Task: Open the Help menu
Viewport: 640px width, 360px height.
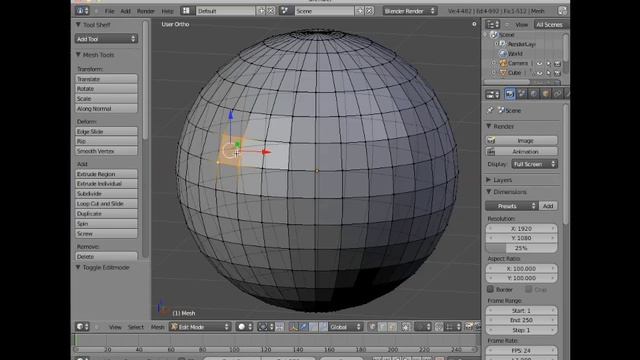Action: click(x=167, y=11)
